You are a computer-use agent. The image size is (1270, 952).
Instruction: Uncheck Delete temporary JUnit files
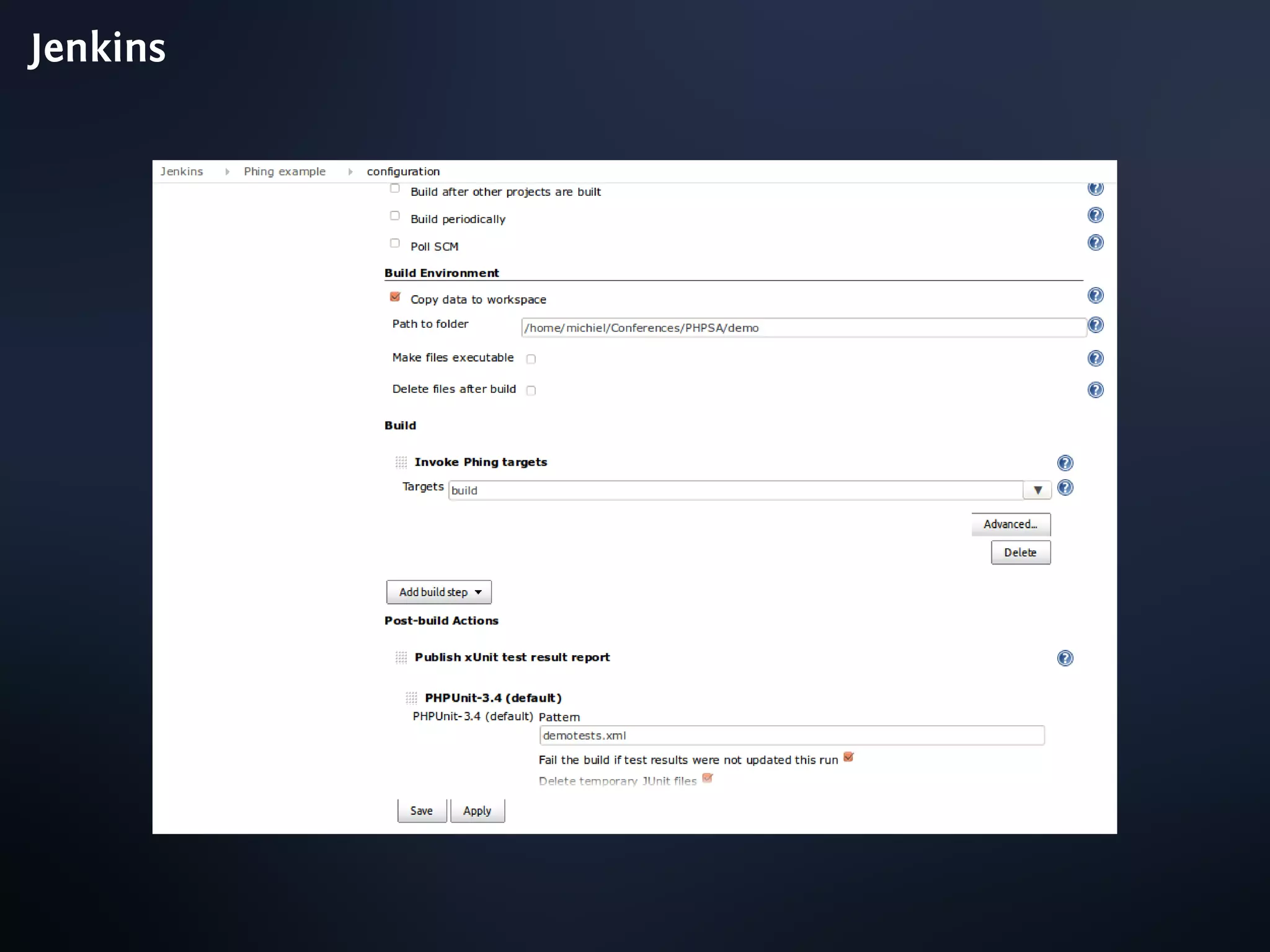pos(708,778)
